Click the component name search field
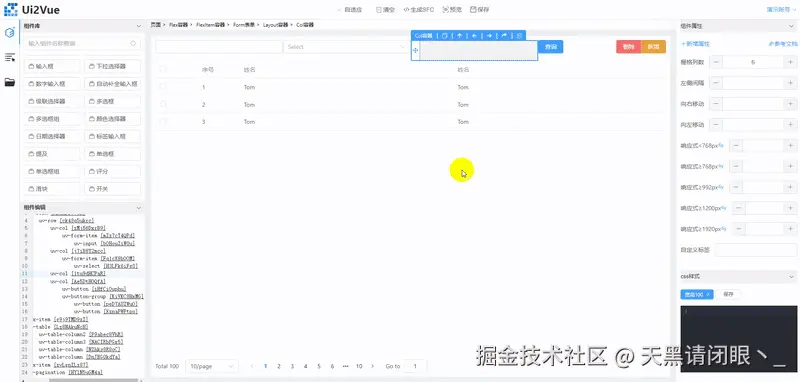The height and width of the screenshot is (382, 800). pos(82,44)
